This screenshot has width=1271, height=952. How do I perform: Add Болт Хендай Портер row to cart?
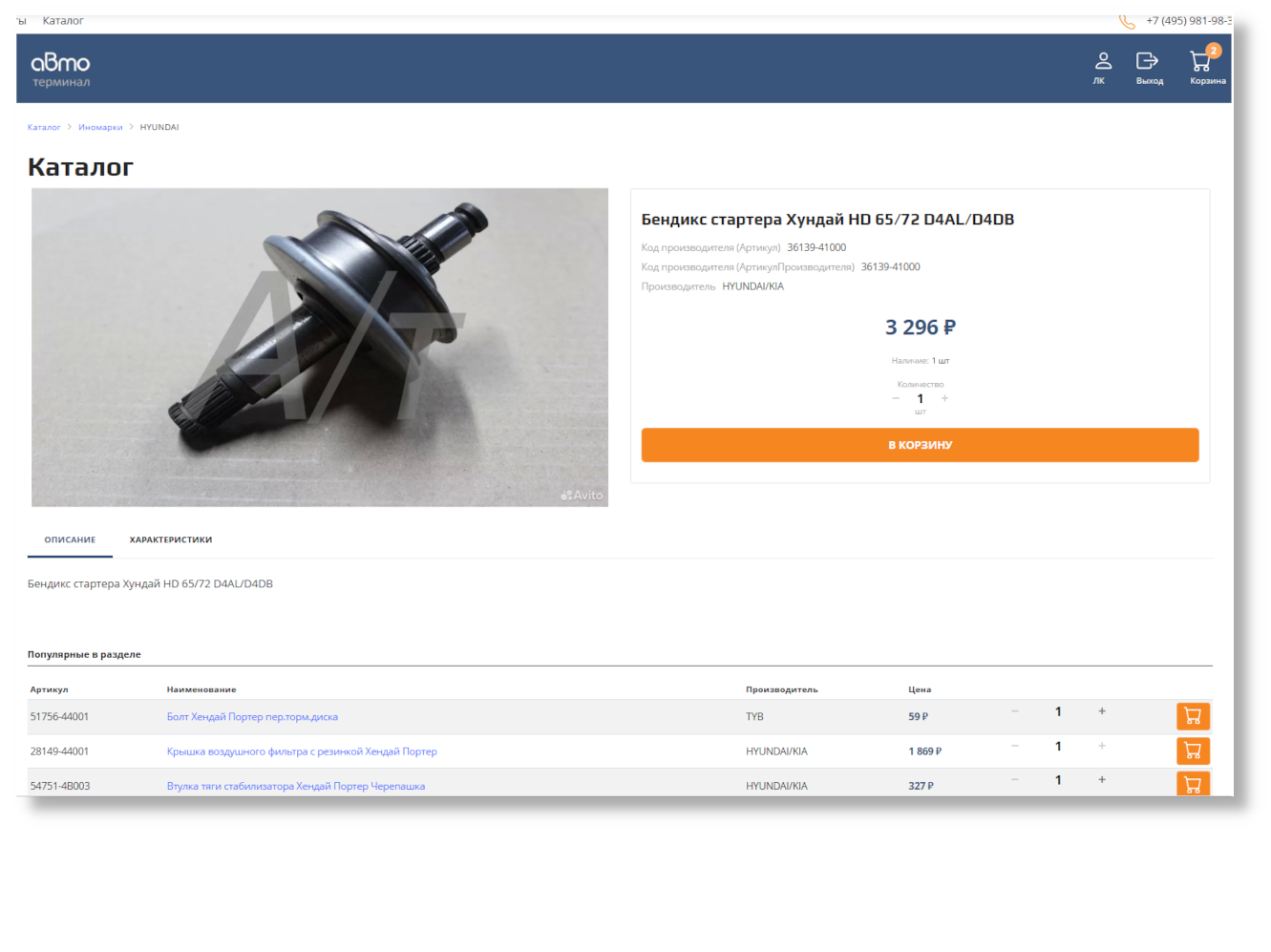[x=1193, y=716]
